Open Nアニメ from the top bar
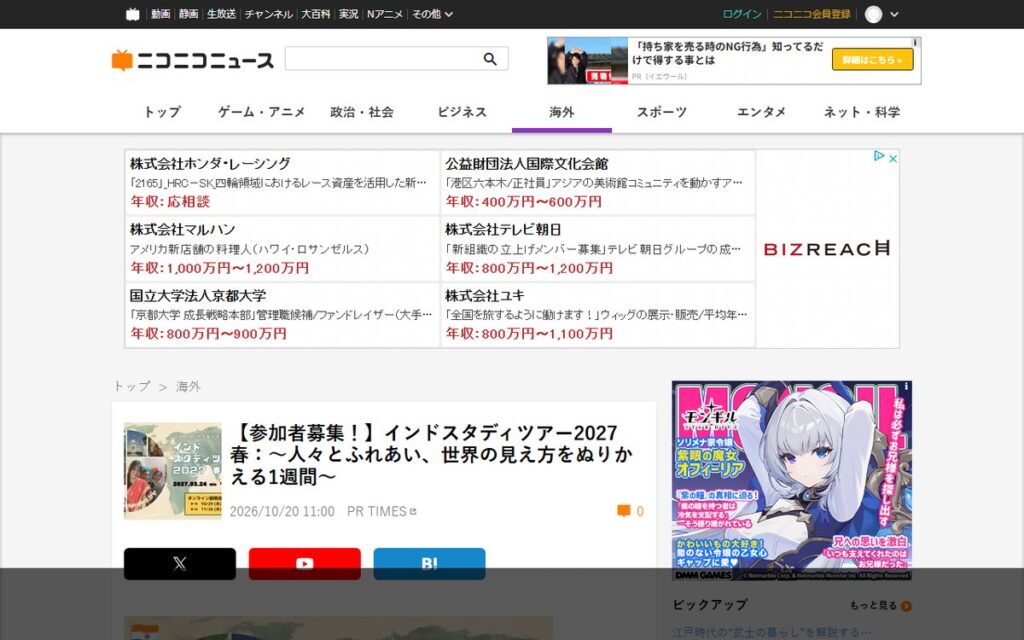1024x640 pixels. (x=385, y=14)
